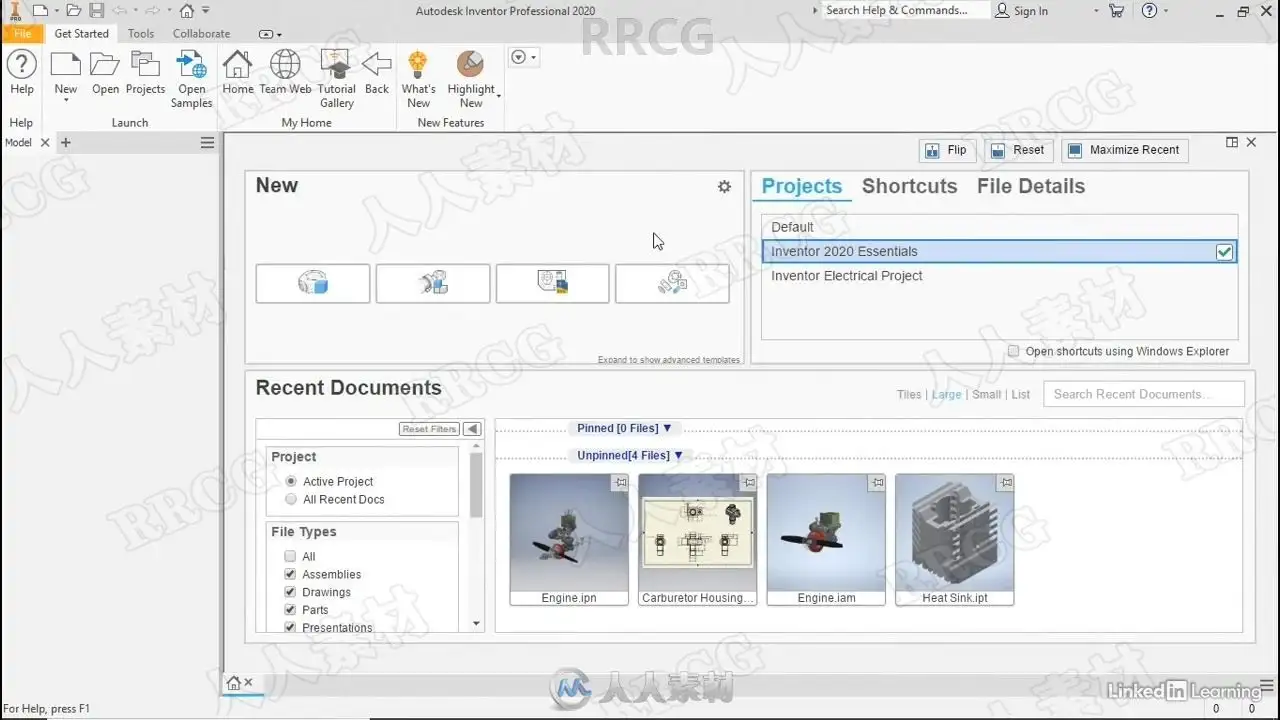This screenshot has width=1280, height=720.
Task: Uncheck the Drawings file type
Action: tap(290, 592)
